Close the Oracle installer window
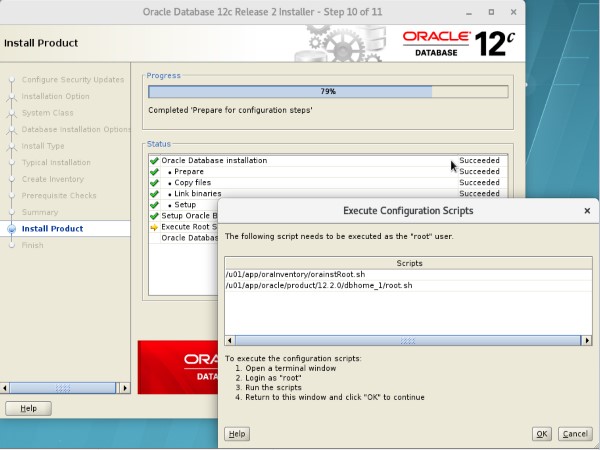Viewport: 600px width, 450px height. 514,12
